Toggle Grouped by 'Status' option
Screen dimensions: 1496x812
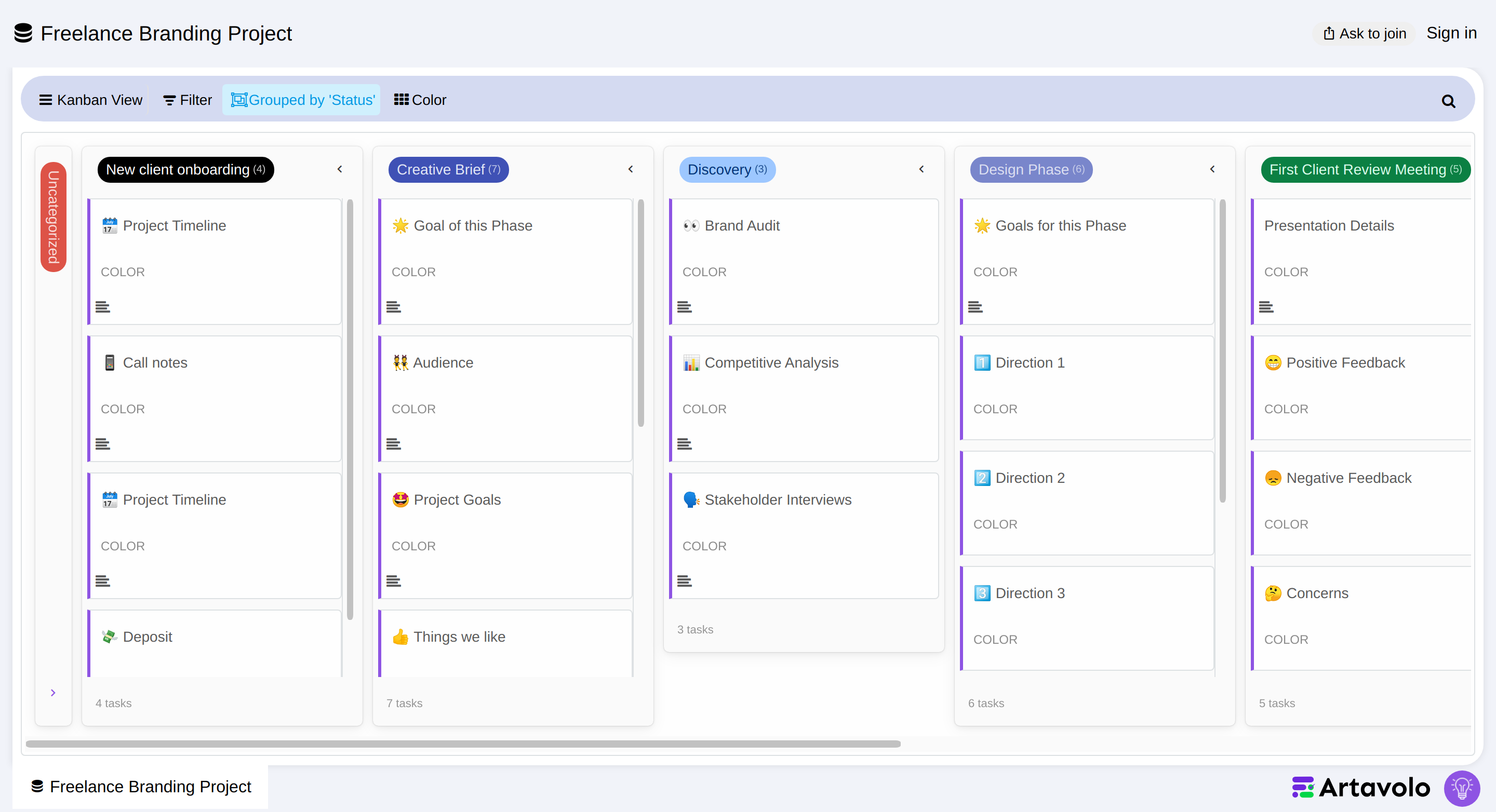coord(302,100)
